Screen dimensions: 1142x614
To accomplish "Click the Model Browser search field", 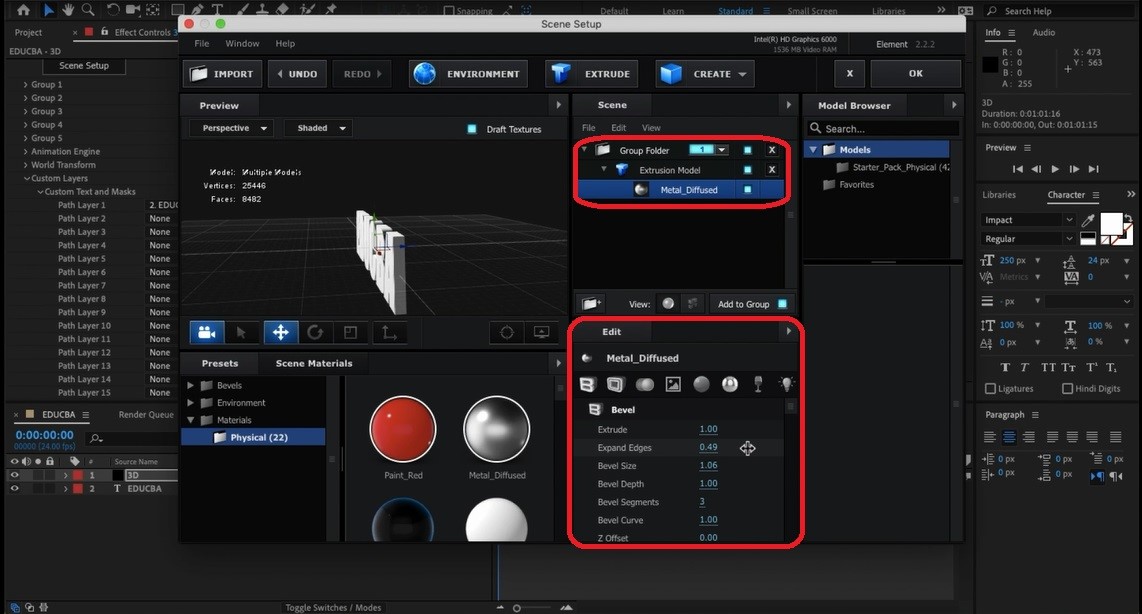I will click(883, 128).
